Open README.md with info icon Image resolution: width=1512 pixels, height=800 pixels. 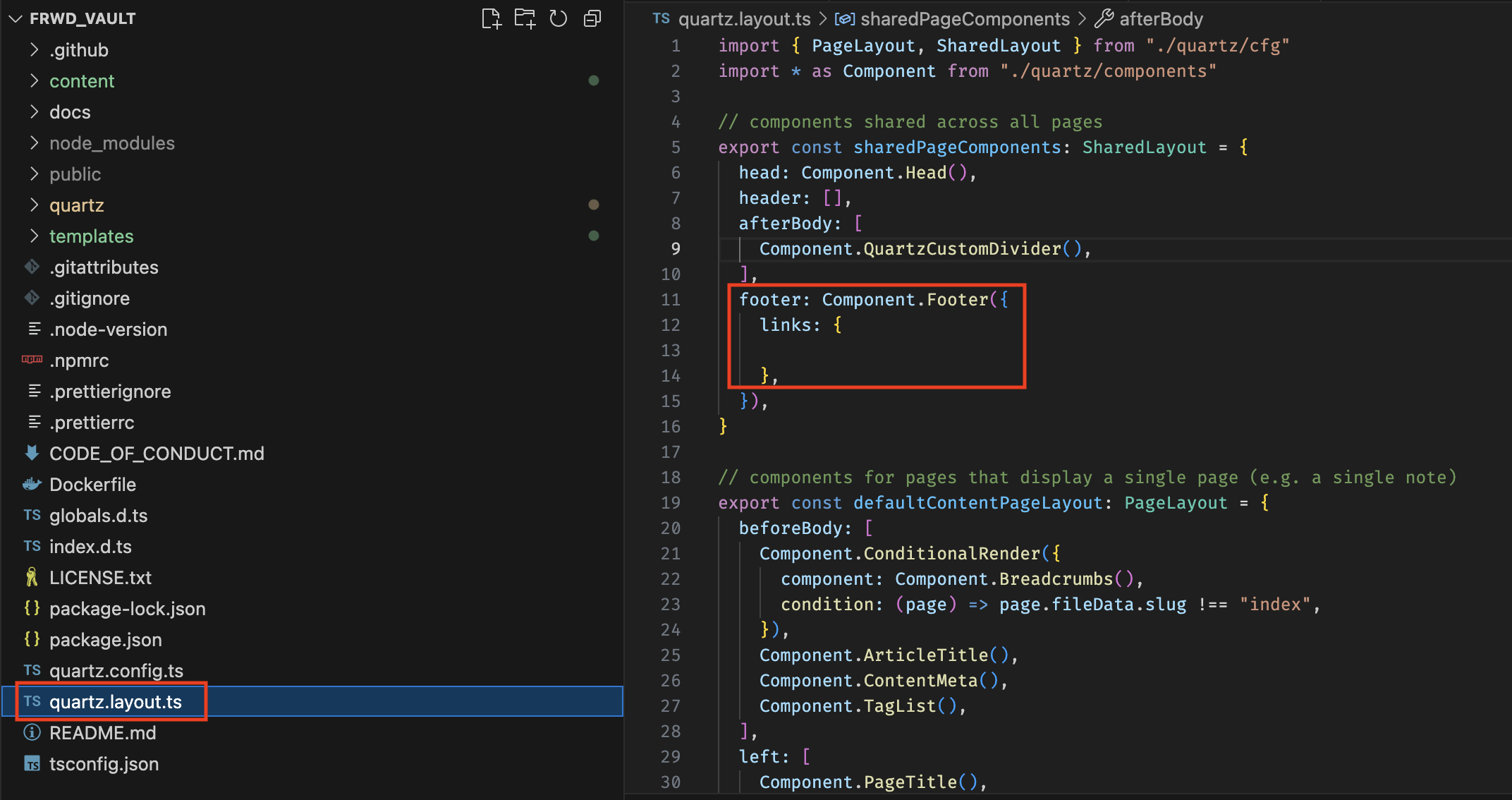(x=102, y=733)
